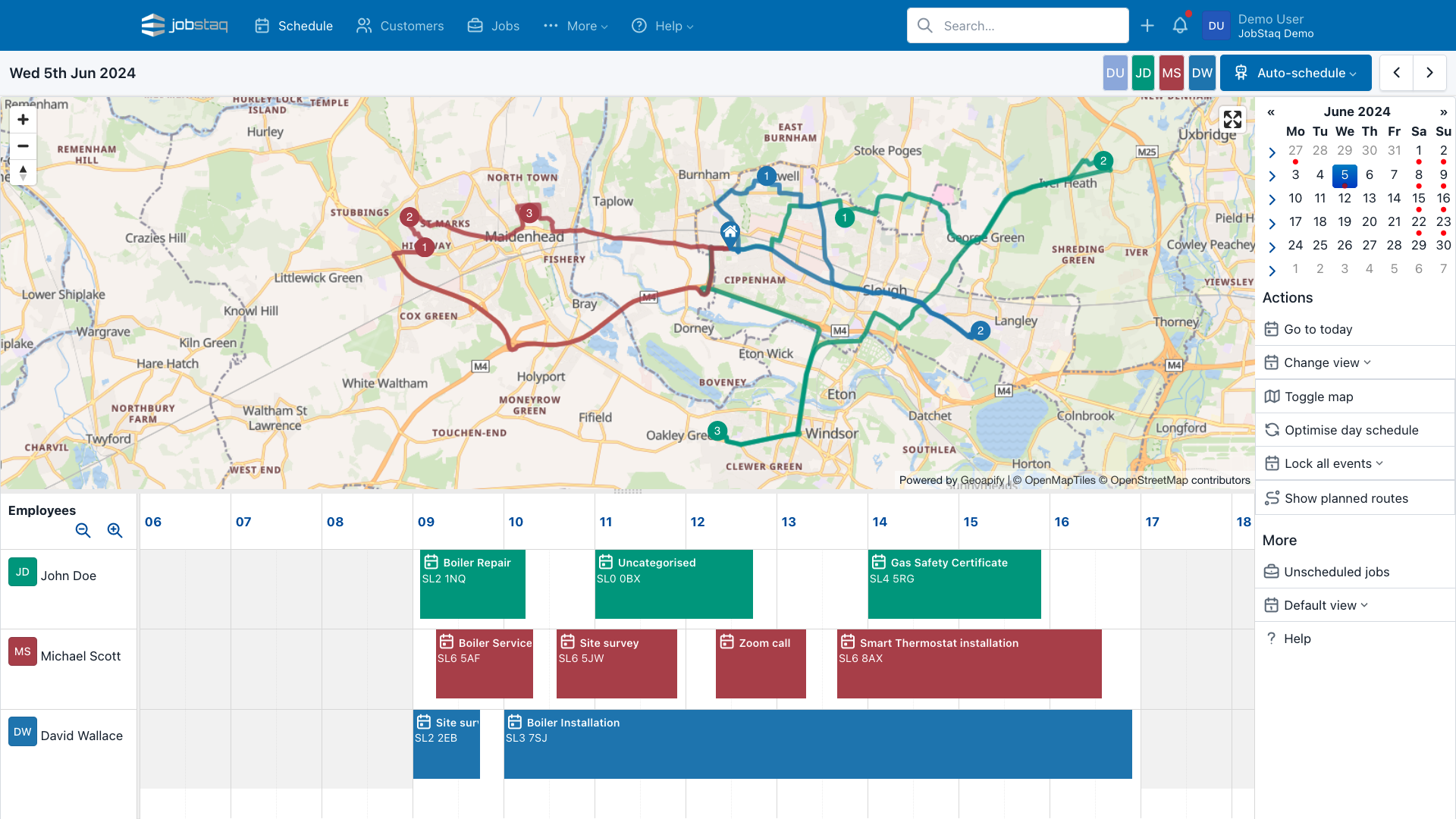Screen dimensions: 1456x819
Task: Reset the map compass orientation
Action: tap(23, 173)
